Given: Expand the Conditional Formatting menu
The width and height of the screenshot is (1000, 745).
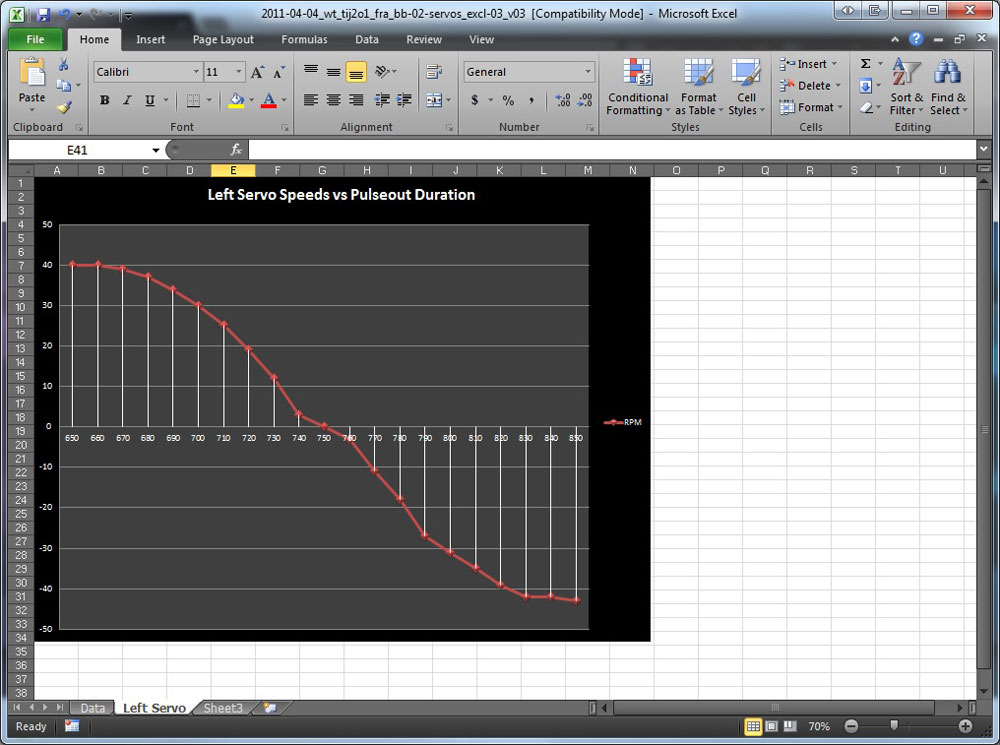Looking at the screenshot, I should pyautogui.click(x=637, y=87).
